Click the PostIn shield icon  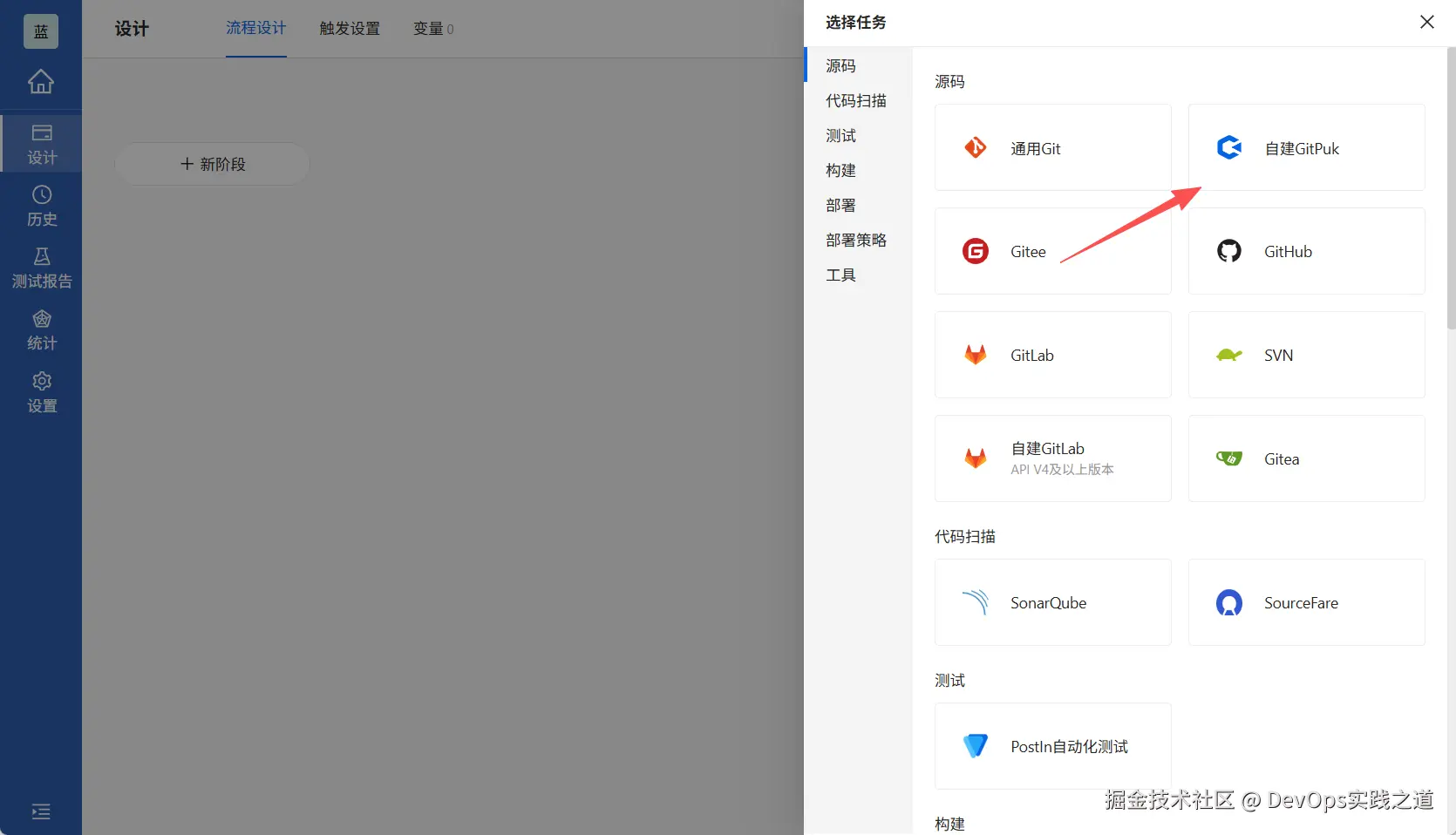975,746
